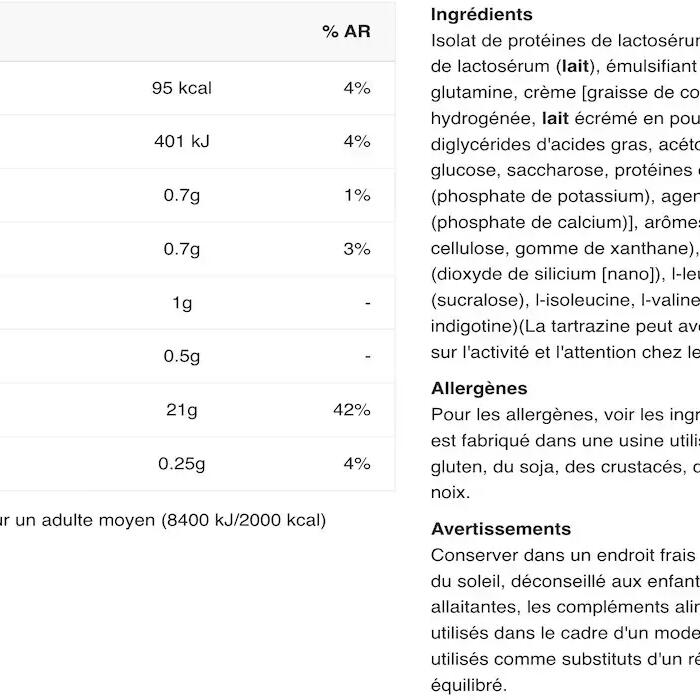The width and height of the screenshot is (700, 700).
Task: Click the 21g value in the table
Action: coord(181,410)
